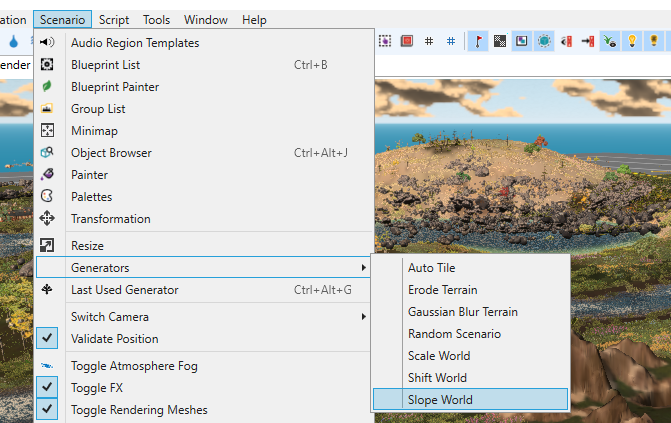This screenshot has width=671, height=423.
Task: Open Audio Region Templates
Action: coord(203,42)
